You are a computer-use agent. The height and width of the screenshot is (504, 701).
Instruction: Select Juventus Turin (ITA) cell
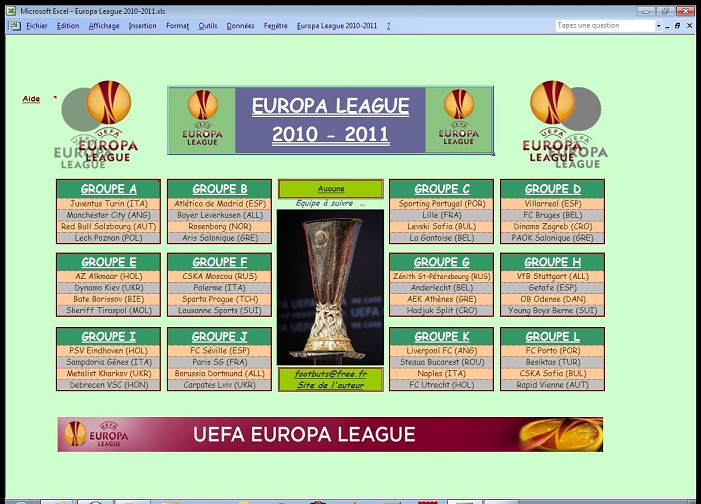coord(109,203)
